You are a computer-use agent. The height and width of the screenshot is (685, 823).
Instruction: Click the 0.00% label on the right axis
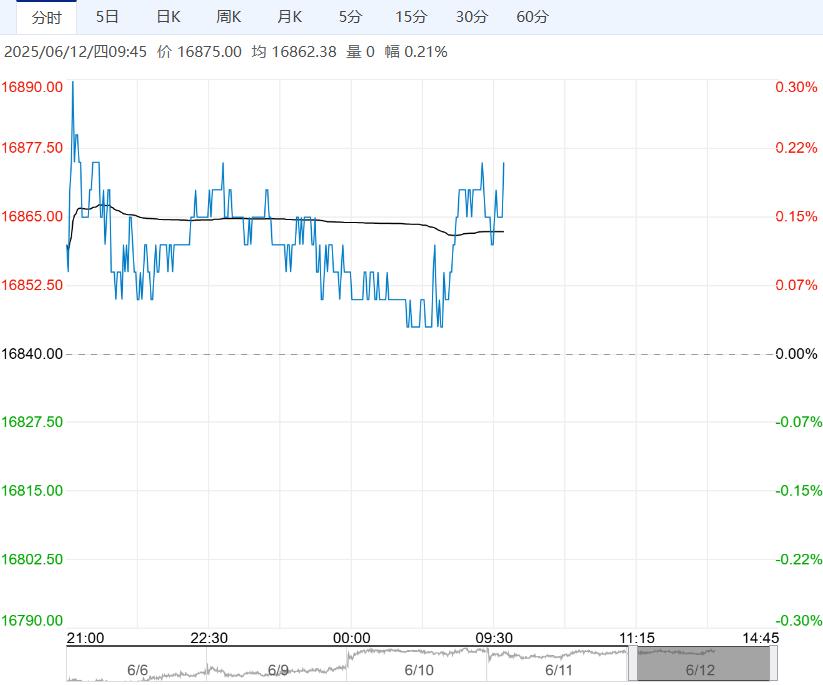point(796,354)
